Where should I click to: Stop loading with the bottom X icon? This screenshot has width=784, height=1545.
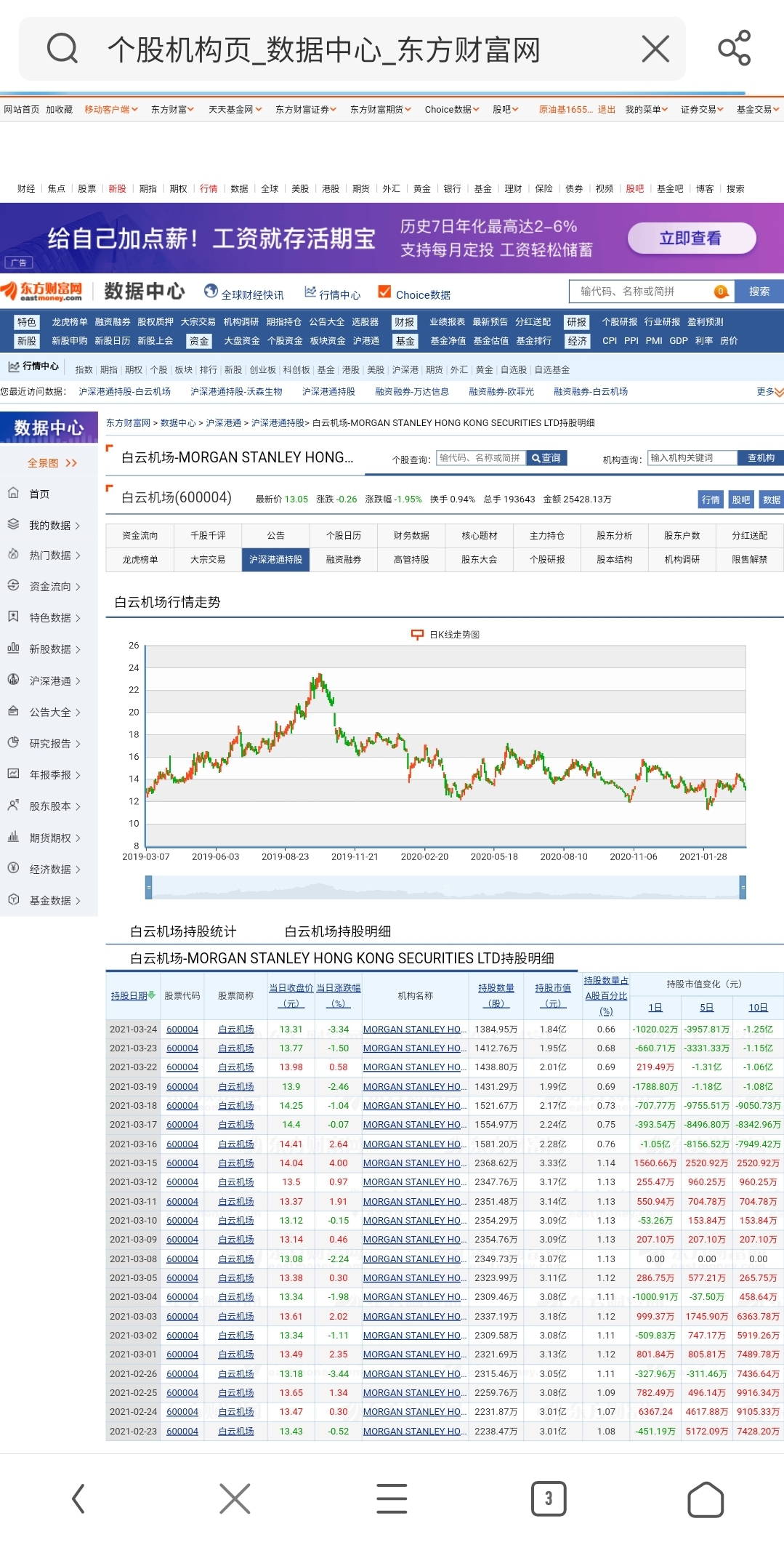point(235,1498)
